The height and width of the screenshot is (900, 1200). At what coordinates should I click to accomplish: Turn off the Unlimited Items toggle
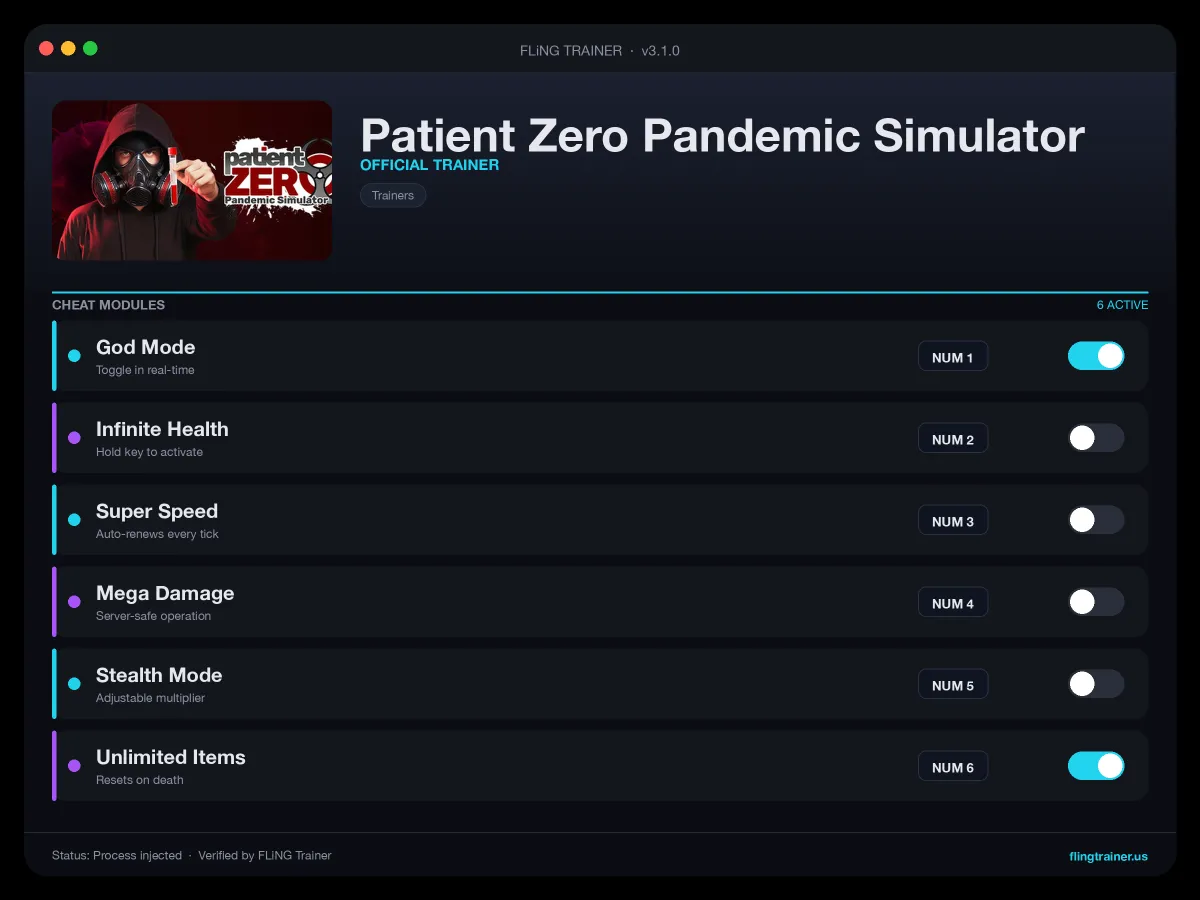(1096, 766)
